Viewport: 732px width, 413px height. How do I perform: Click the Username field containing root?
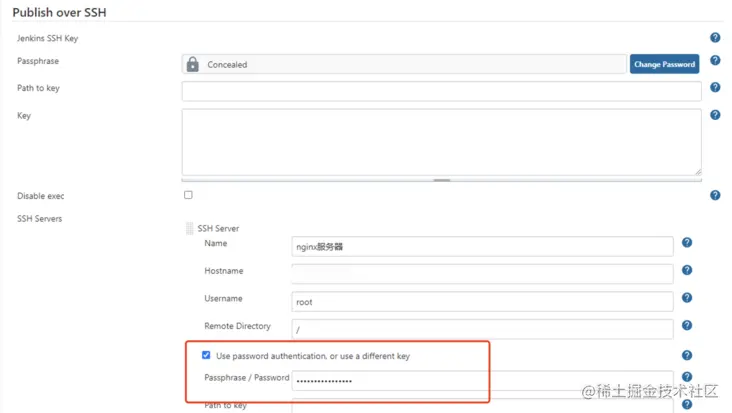click(482, 301)
